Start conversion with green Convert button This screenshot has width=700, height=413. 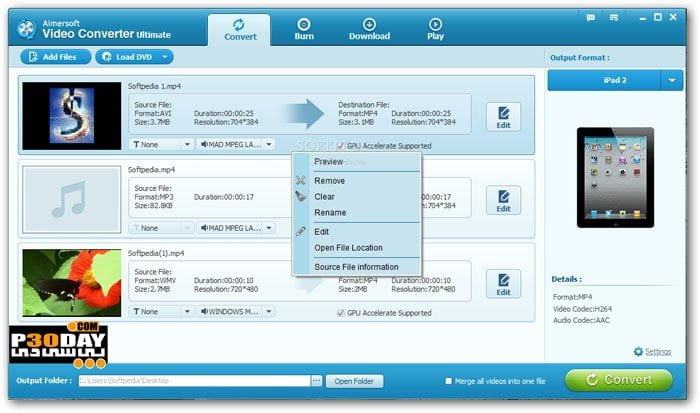pyautogui.click(x=619, y=380)
